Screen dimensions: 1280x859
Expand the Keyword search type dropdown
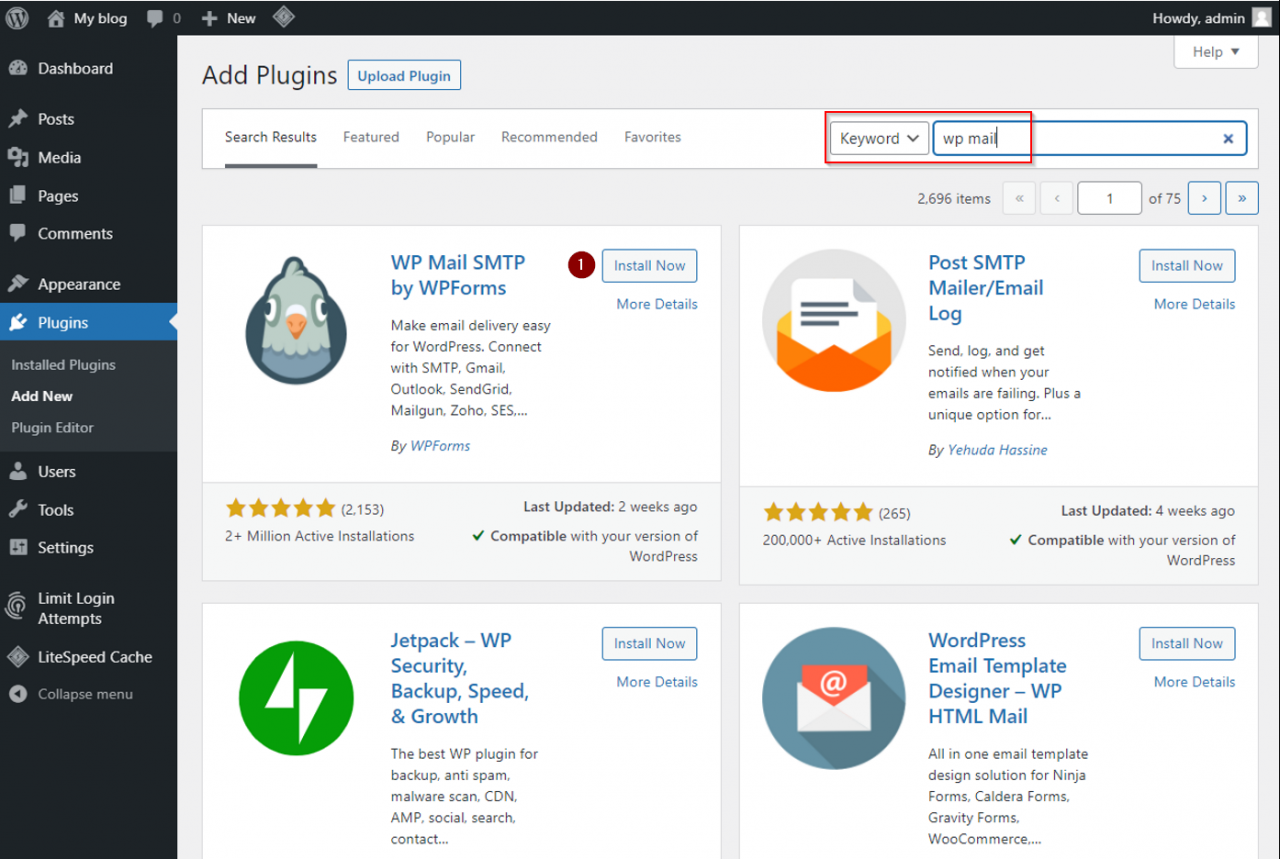879,139
